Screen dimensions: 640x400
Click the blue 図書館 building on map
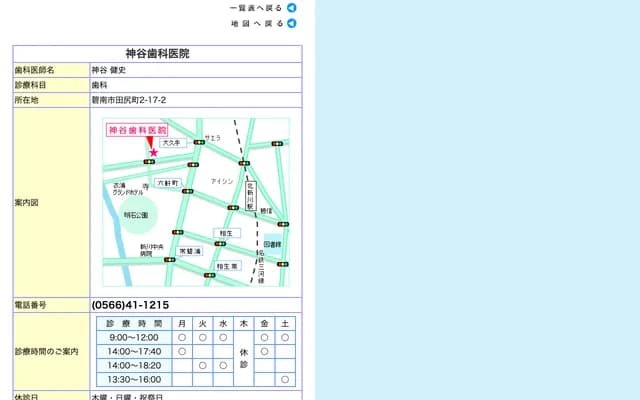[x=272, y=244]
